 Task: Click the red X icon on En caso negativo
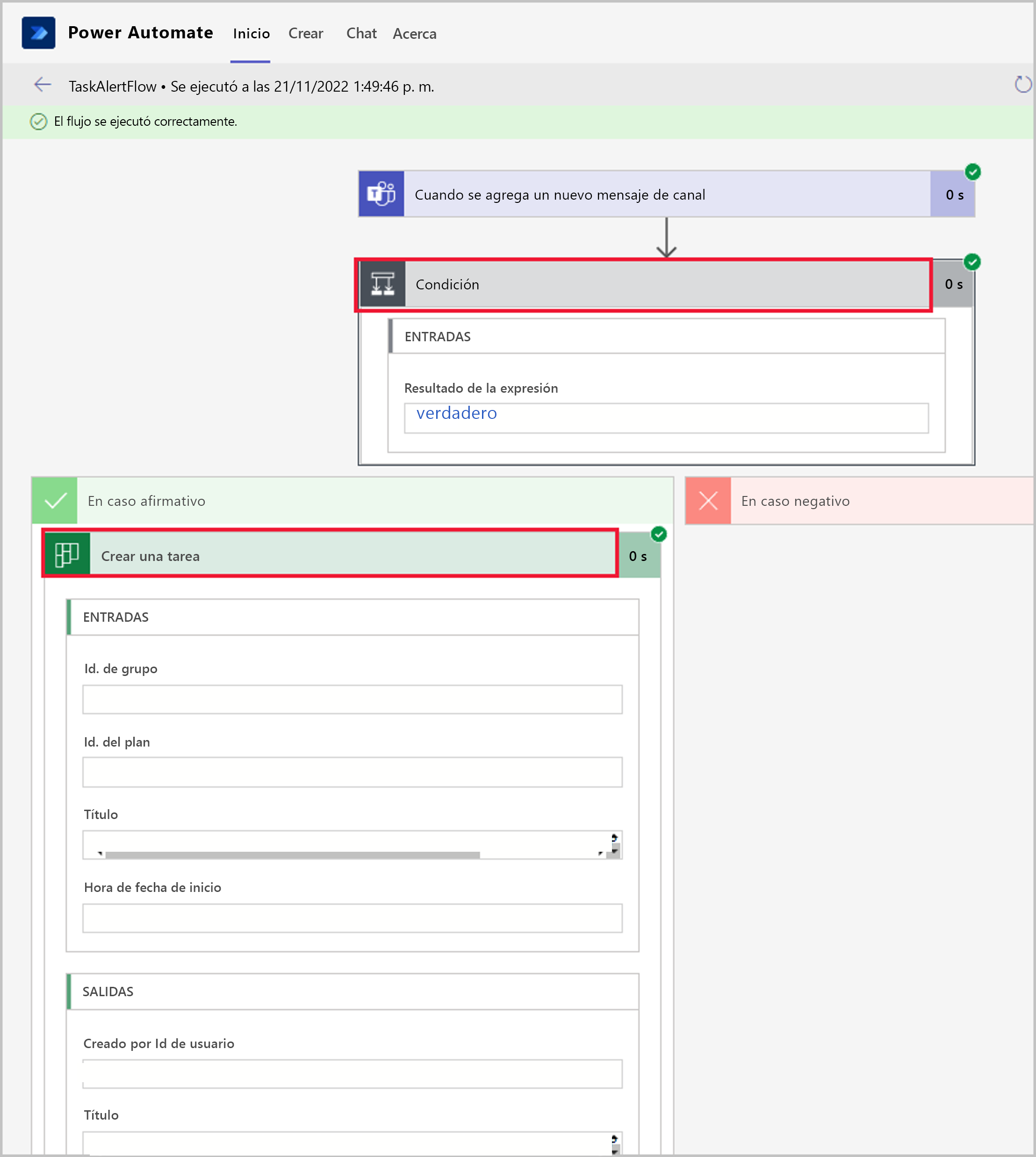pos(707,501)
